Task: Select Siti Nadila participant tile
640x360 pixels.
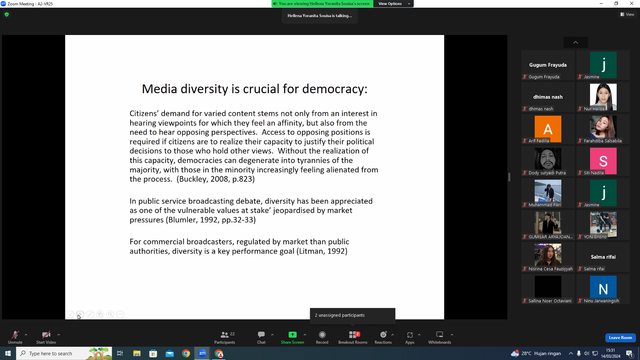Action: coord(603,161)
